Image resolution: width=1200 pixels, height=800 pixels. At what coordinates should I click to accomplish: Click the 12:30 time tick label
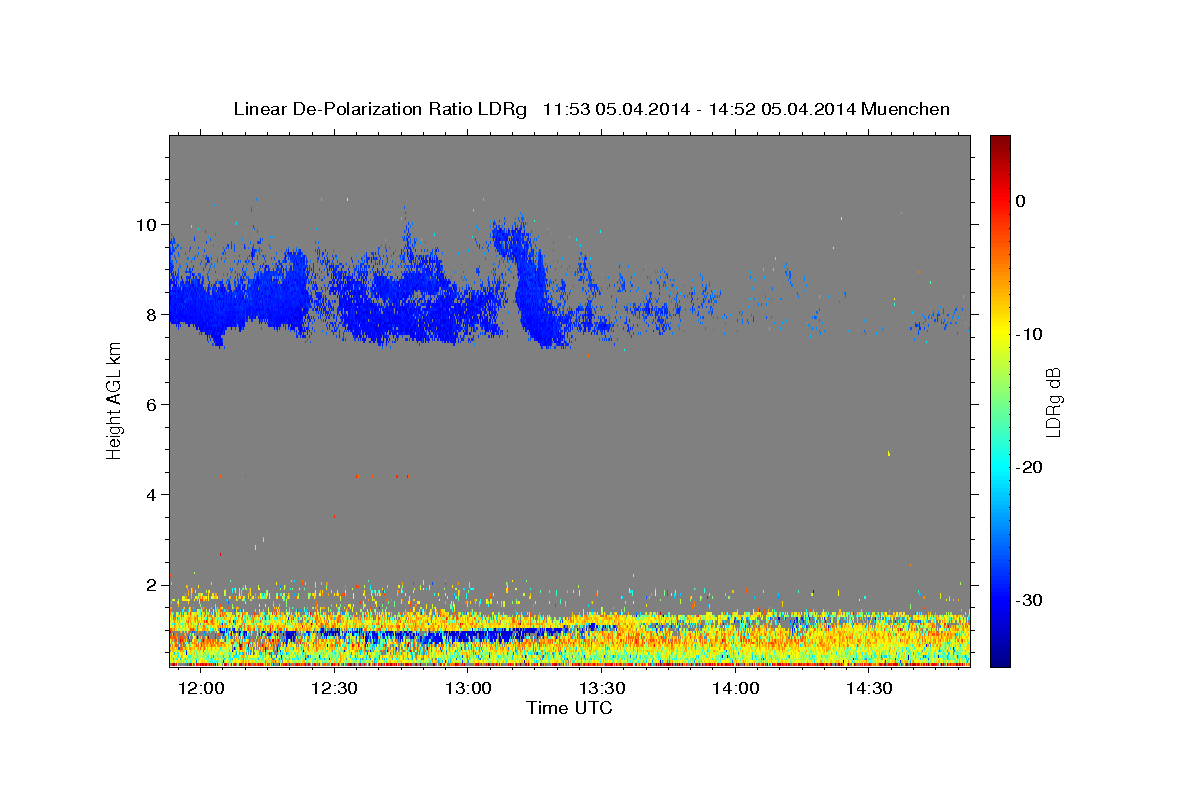click(335, 688)
